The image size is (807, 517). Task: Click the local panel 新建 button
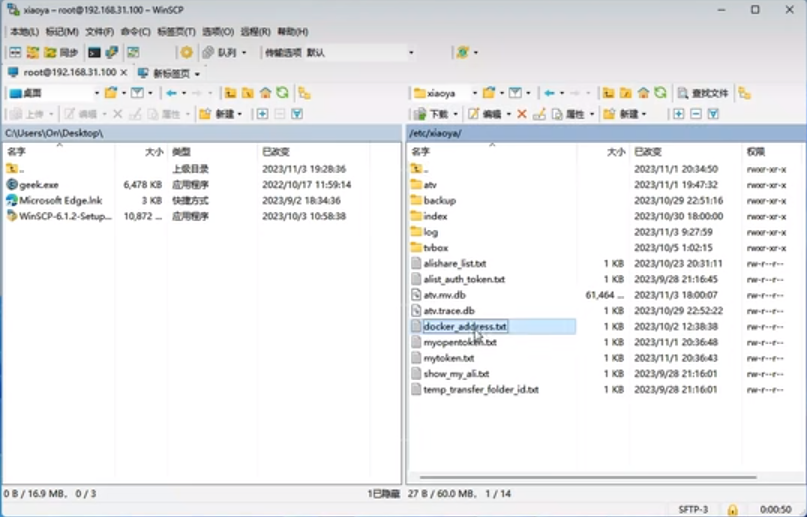(217, 114)
